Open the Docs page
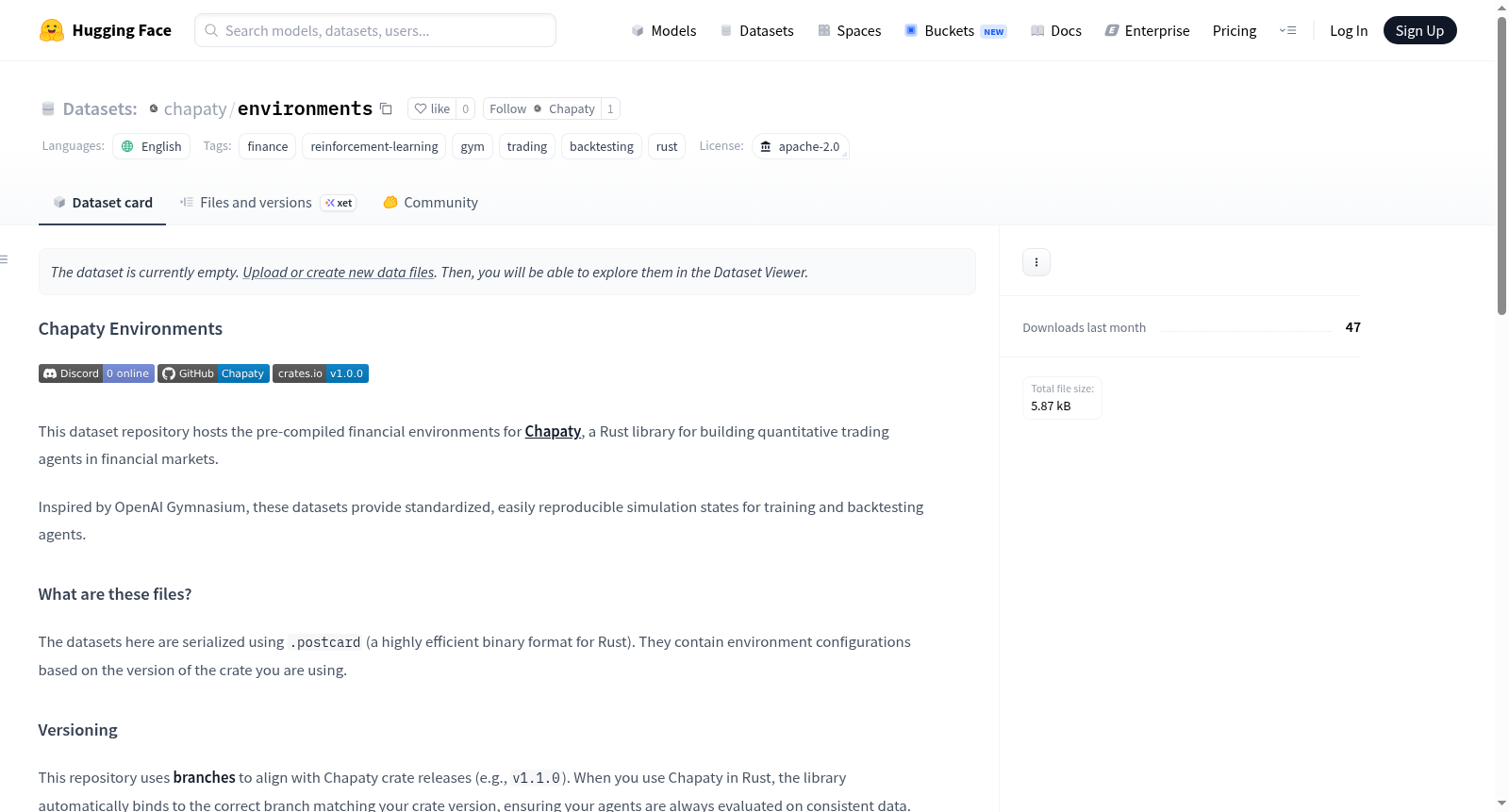Image resolution: width=1509 pixels, height=812 pixels. [1056, 30]
